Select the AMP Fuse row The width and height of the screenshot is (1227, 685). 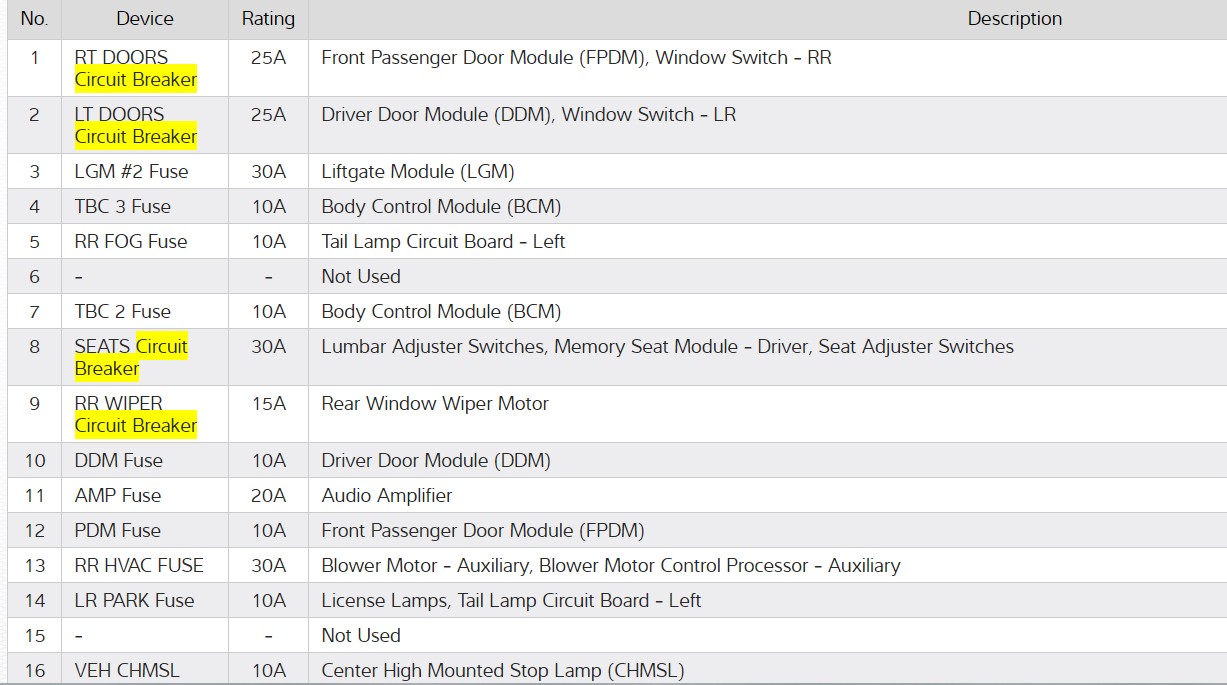(x=117, y=495)
